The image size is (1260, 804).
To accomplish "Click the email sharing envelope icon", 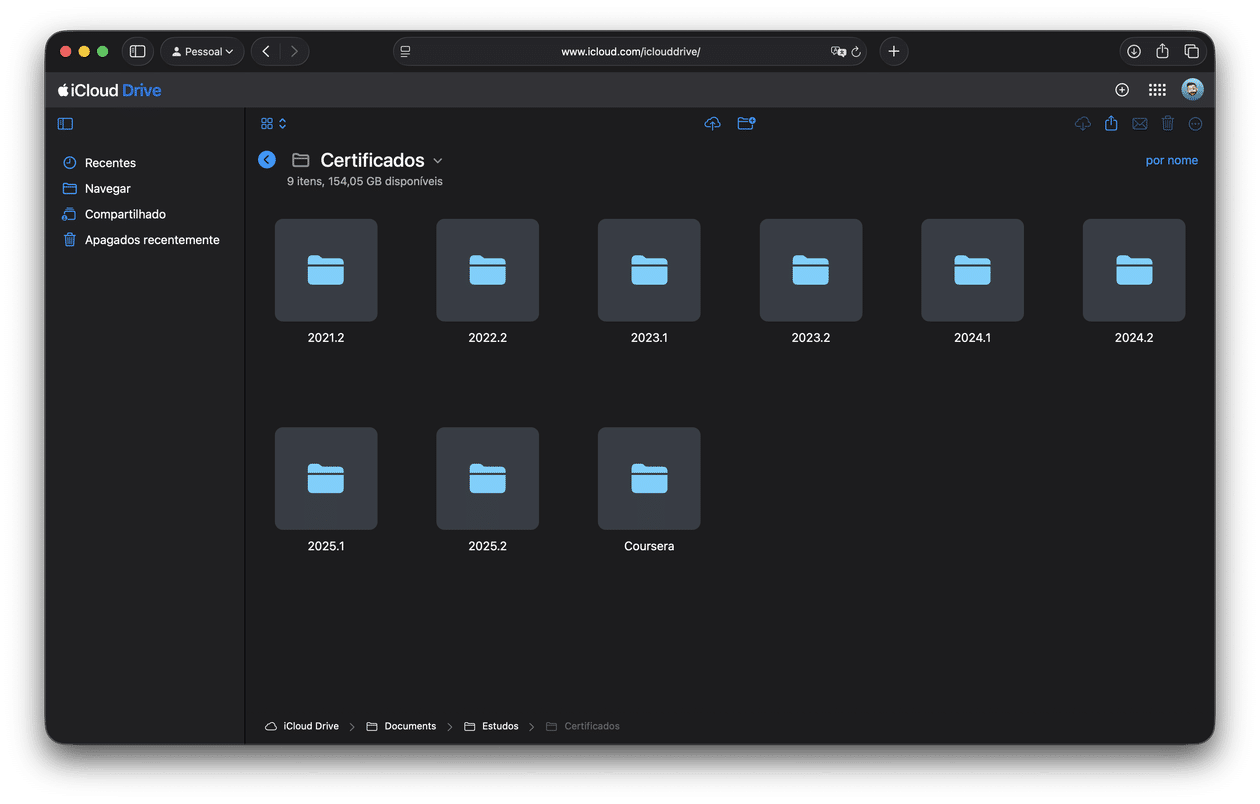I will pos(1140,123).
